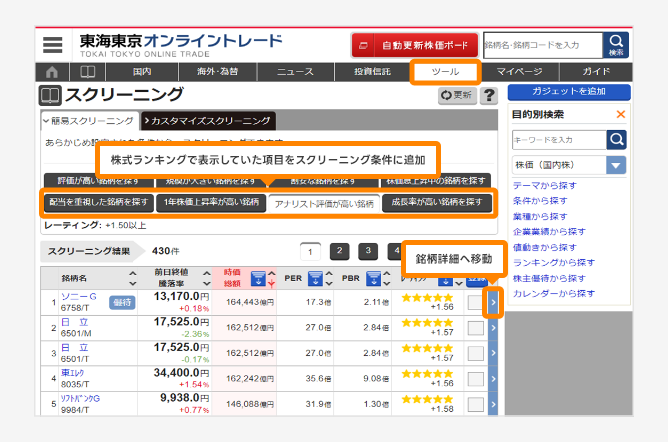
Task: Click the 優待 badge on ソニーG row
Action: coord(122,302)
